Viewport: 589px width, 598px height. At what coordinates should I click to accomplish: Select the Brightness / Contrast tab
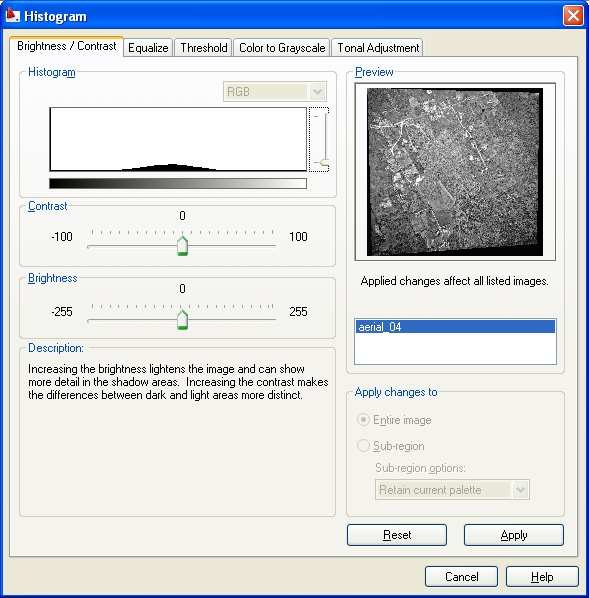(66, 46)
